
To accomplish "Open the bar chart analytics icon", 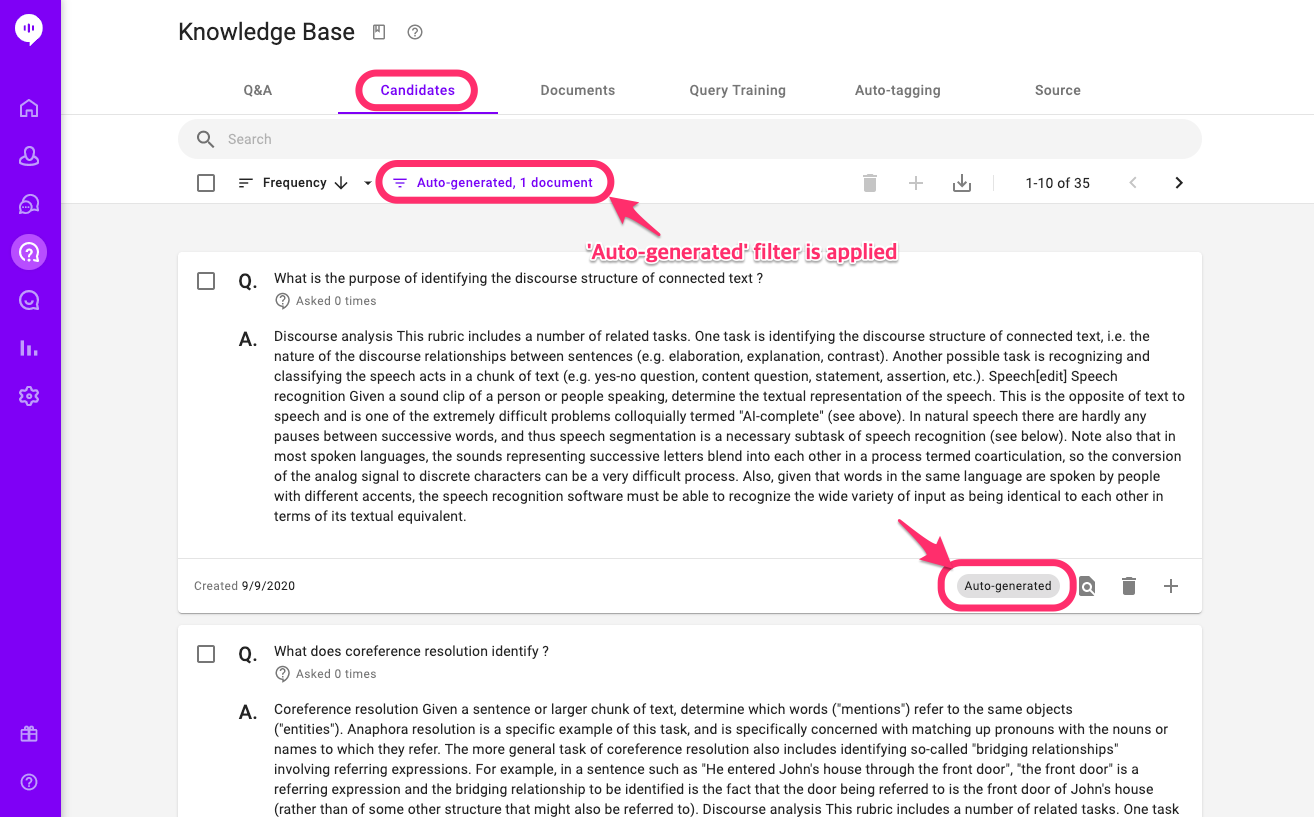I will tap(29, 348).
